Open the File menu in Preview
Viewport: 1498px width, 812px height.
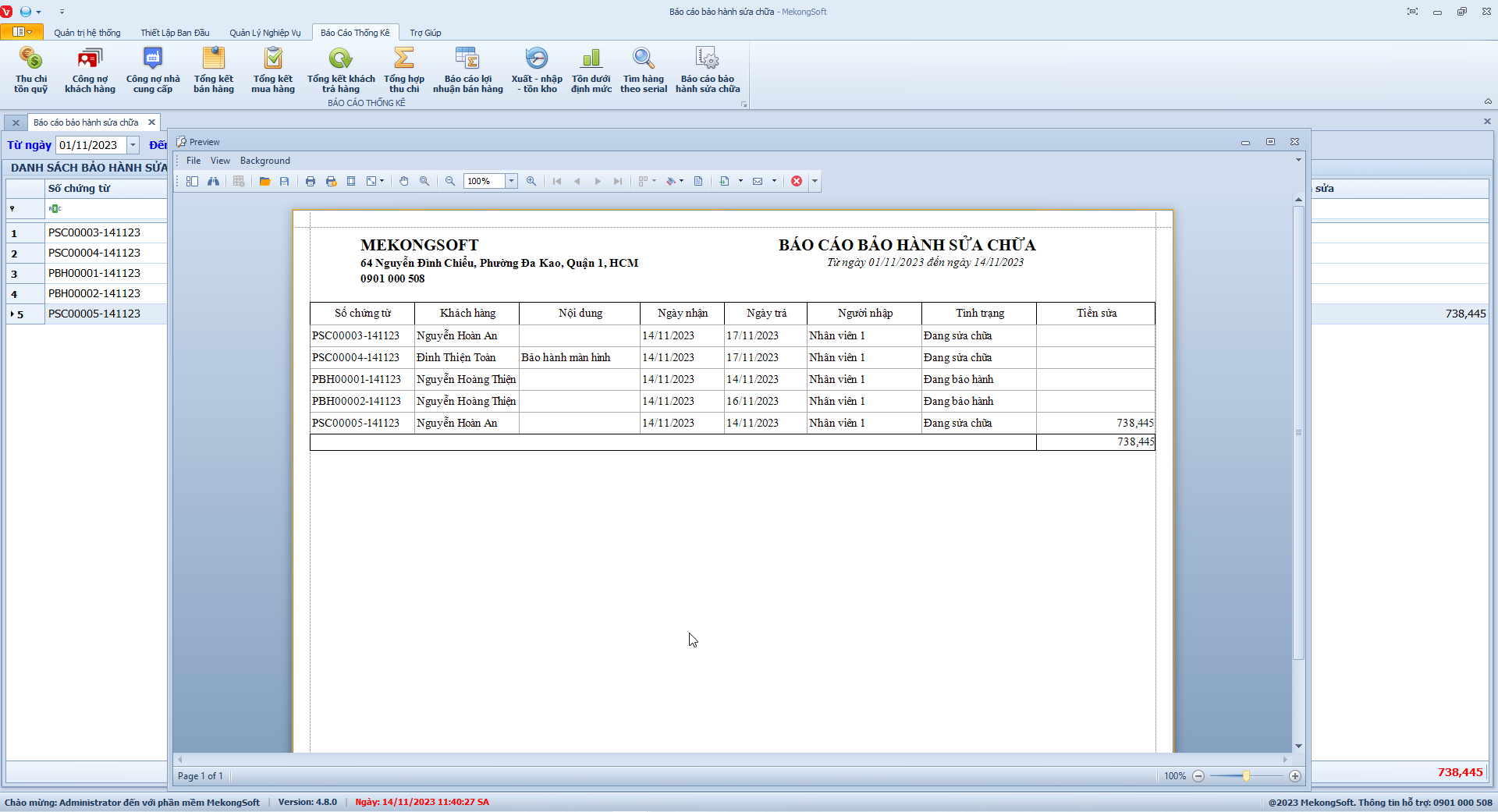pos(193,161)
